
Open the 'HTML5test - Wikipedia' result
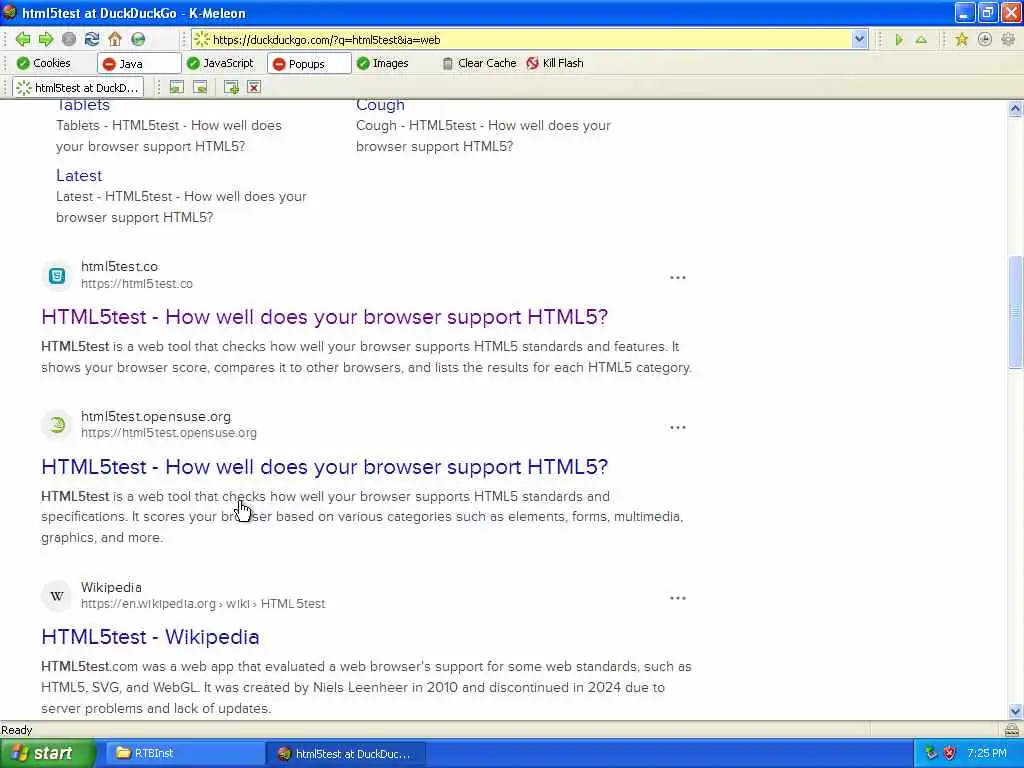point(150,637)
